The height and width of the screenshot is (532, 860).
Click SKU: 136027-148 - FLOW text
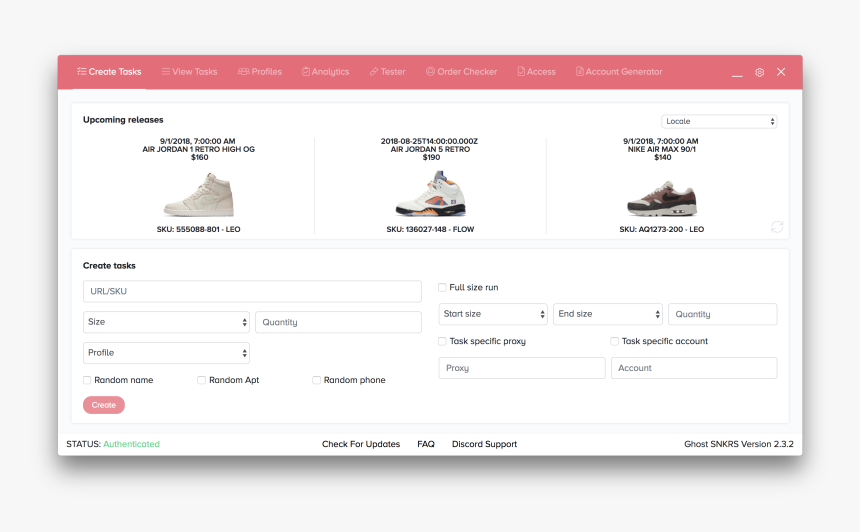click(431, 229)
